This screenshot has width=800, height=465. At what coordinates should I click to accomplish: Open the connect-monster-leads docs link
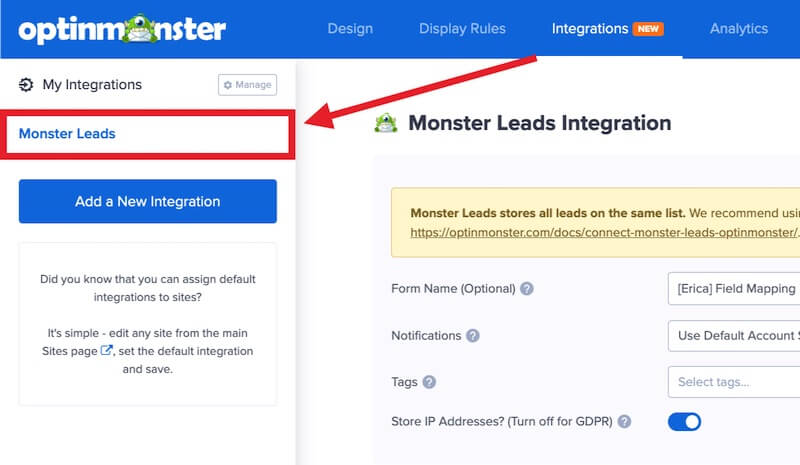(605, 232)
